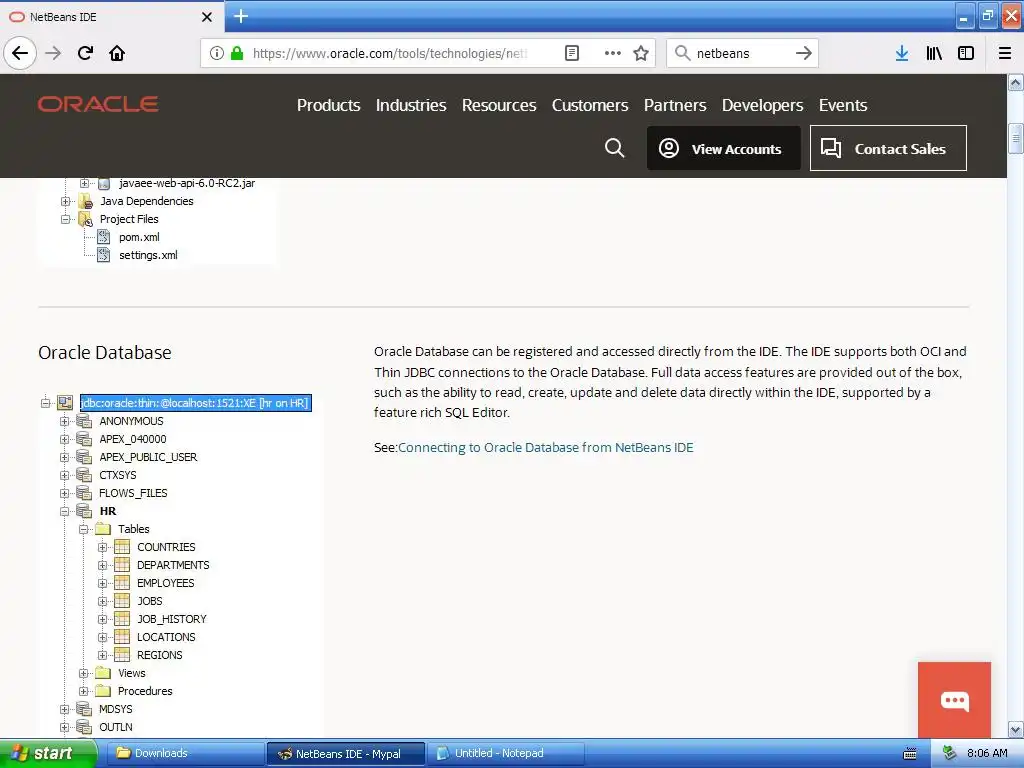The height and width of the screenshot is (768, 1024).
Task: Click the keyboard icon in system tray
Action: click(909, 754)
